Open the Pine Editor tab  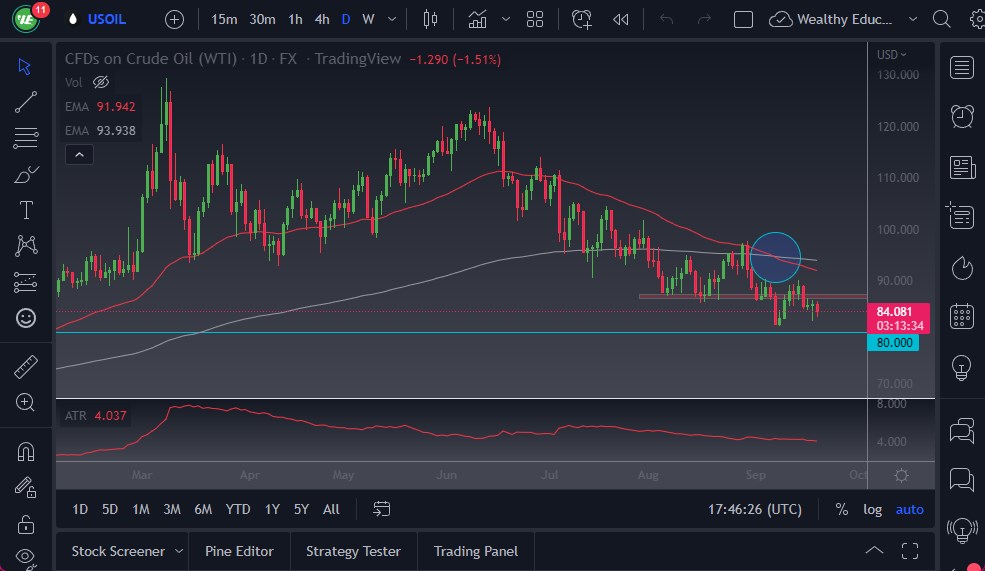click(241, 551)
